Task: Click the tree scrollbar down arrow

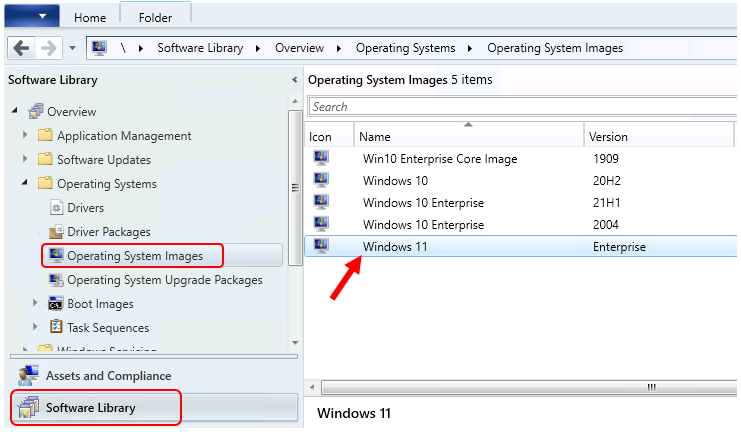Action: tap(295, 343)
